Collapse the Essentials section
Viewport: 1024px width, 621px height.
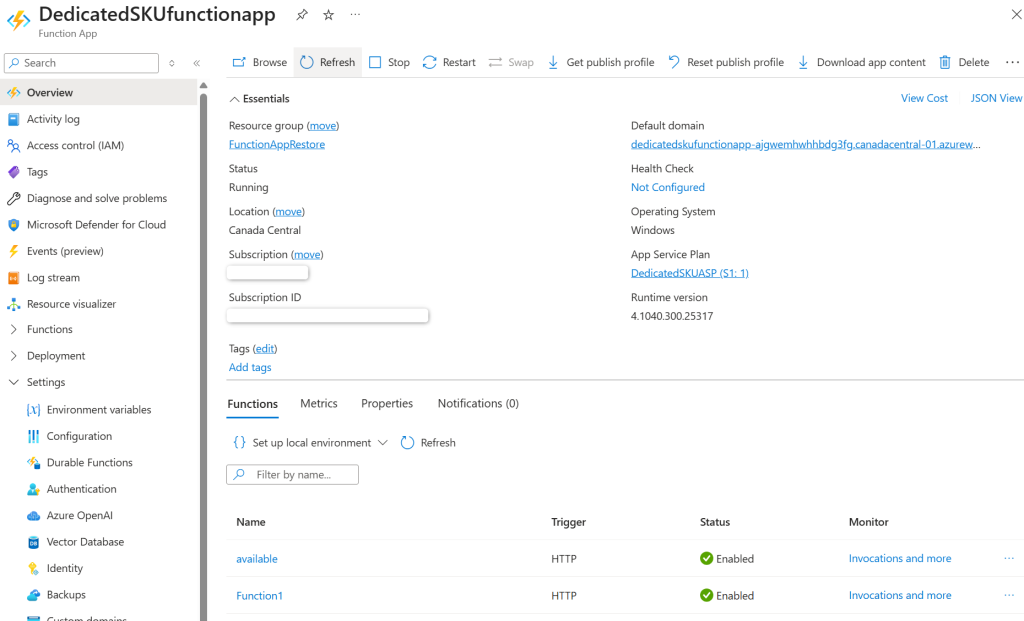click(259, 99)
